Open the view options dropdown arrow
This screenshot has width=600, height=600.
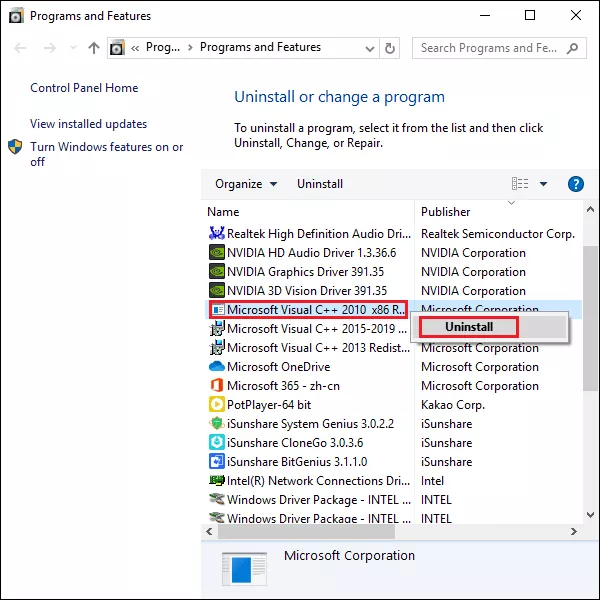tap(543, 184)
